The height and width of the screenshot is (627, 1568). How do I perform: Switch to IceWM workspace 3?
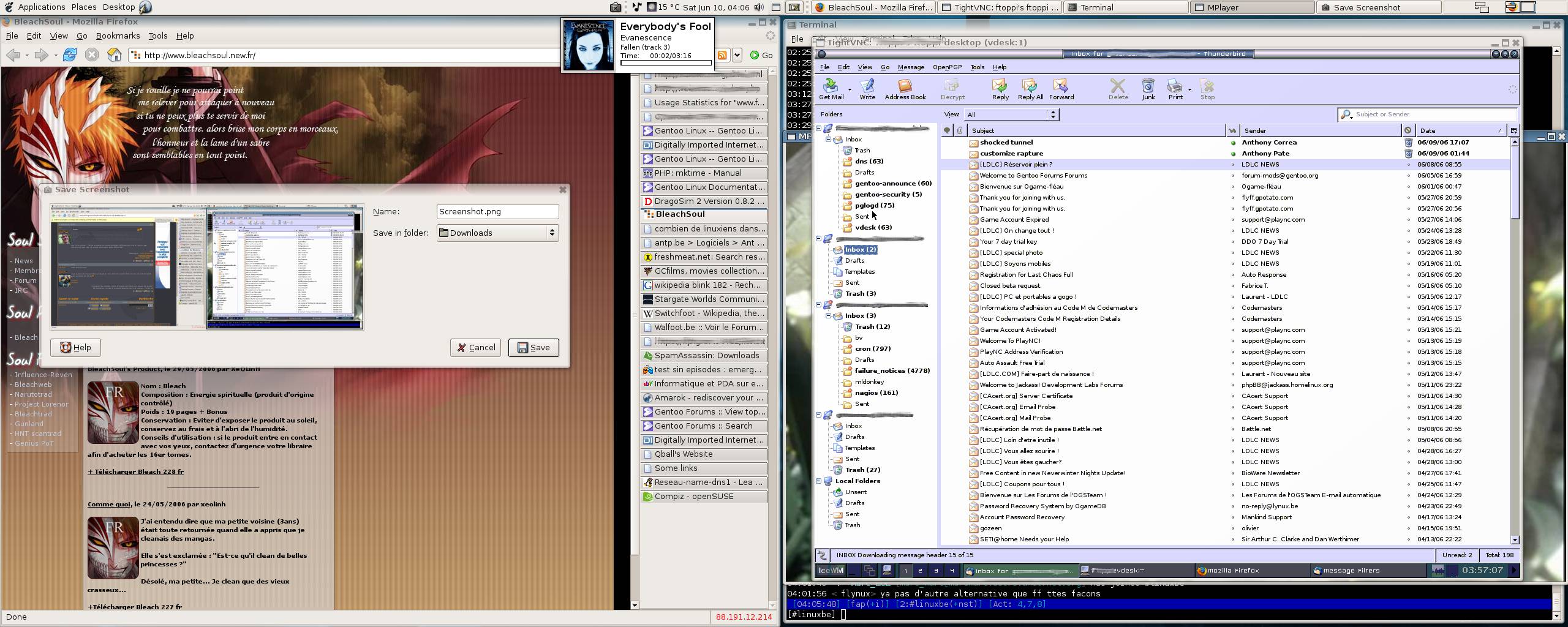click(x=935, y=571)
